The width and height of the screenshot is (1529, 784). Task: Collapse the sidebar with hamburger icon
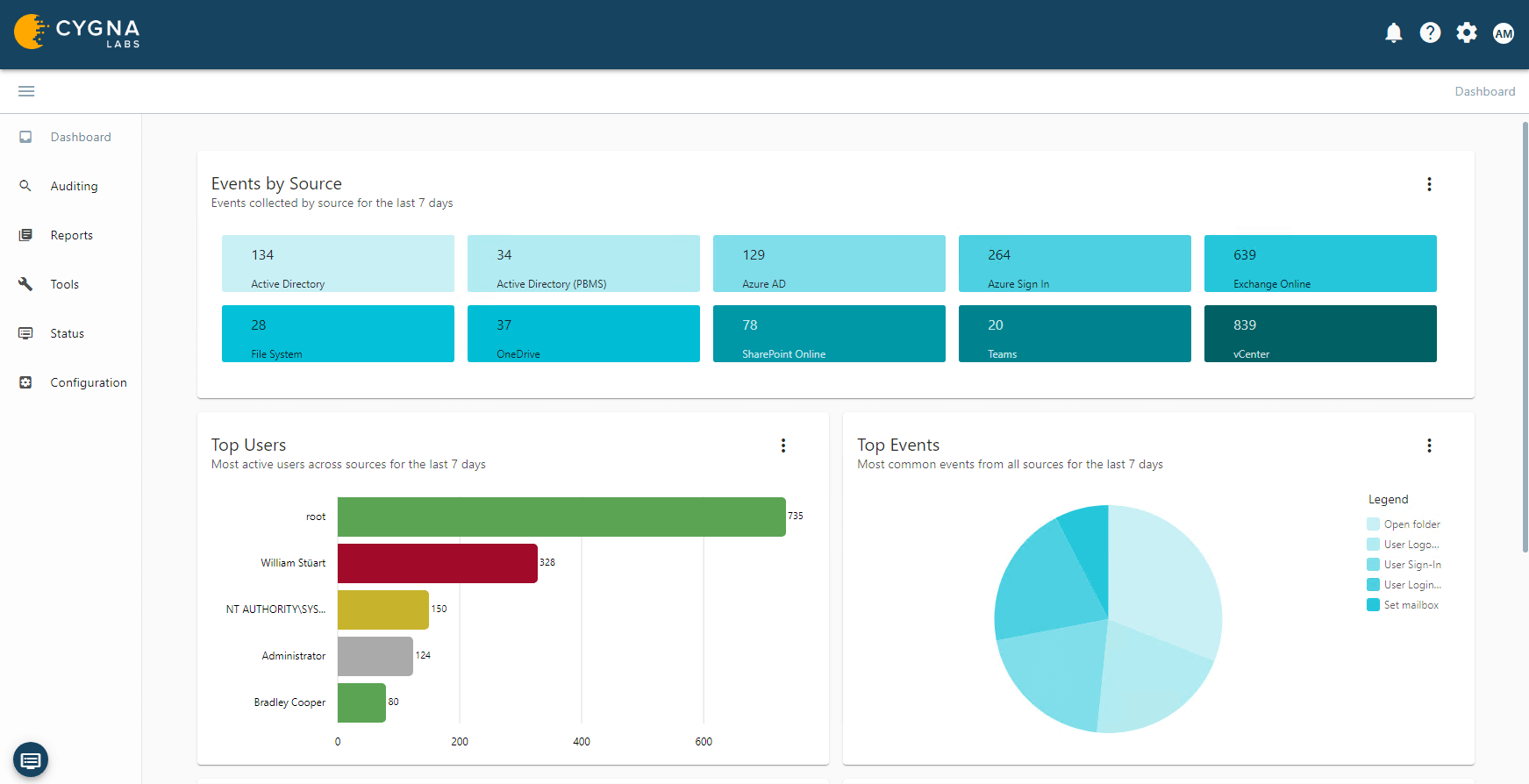click(x=26, y=91)
